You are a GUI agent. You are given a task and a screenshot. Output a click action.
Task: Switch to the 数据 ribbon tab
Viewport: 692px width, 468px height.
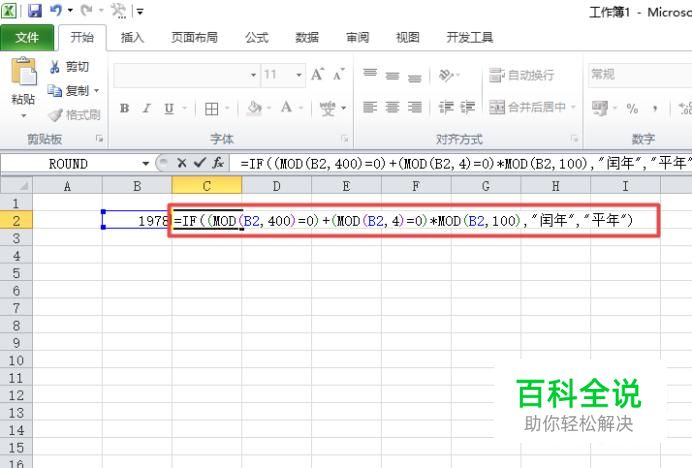point(307,38)
